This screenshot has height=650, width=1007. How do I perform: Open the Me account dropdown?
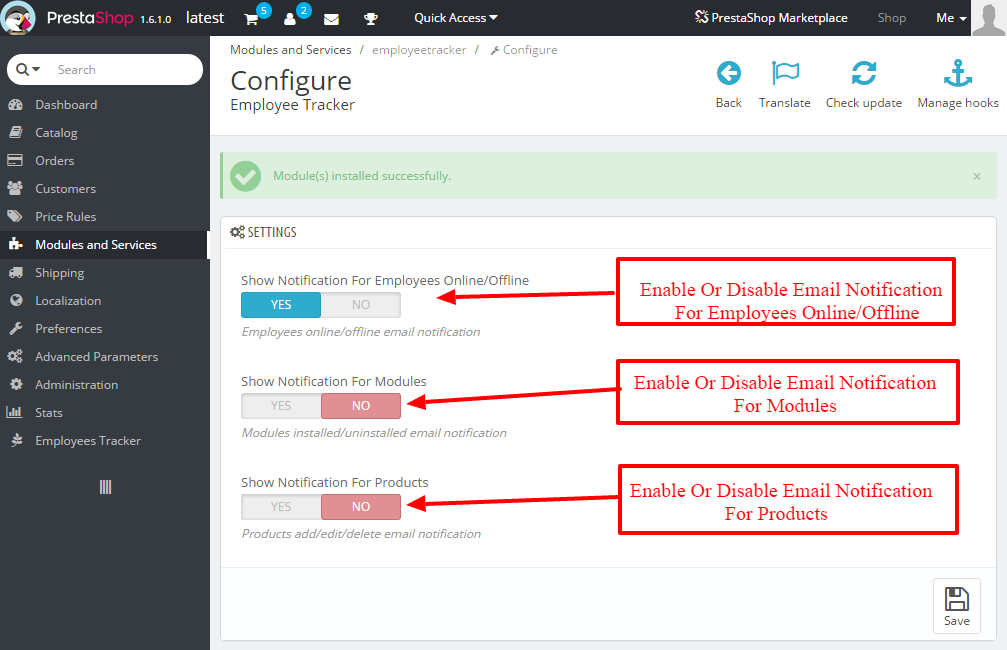pyautogui.click(x=951, y=18)
